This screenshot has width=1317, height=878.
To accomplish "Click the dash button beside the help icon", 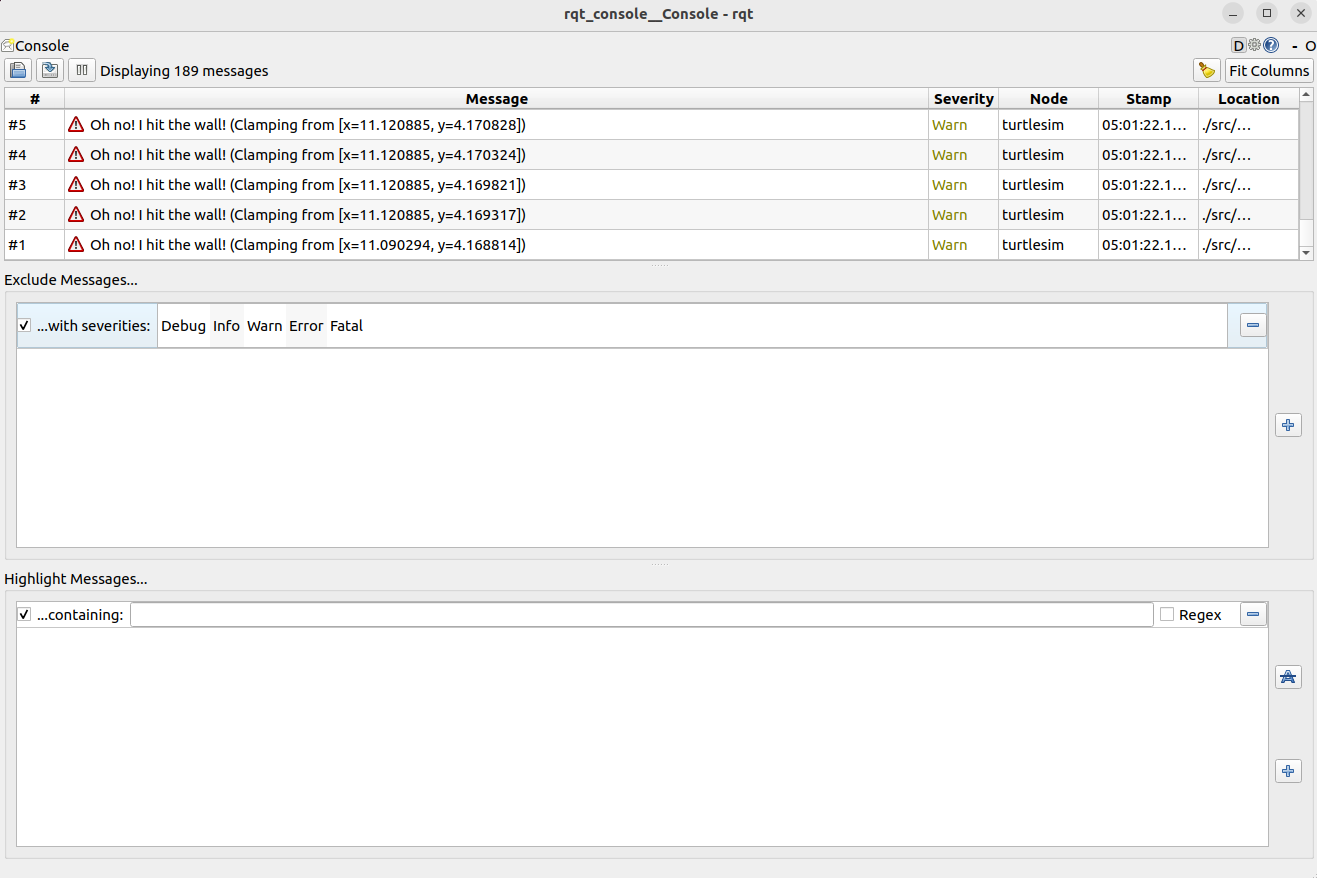I will click(x=1295, y=46).
